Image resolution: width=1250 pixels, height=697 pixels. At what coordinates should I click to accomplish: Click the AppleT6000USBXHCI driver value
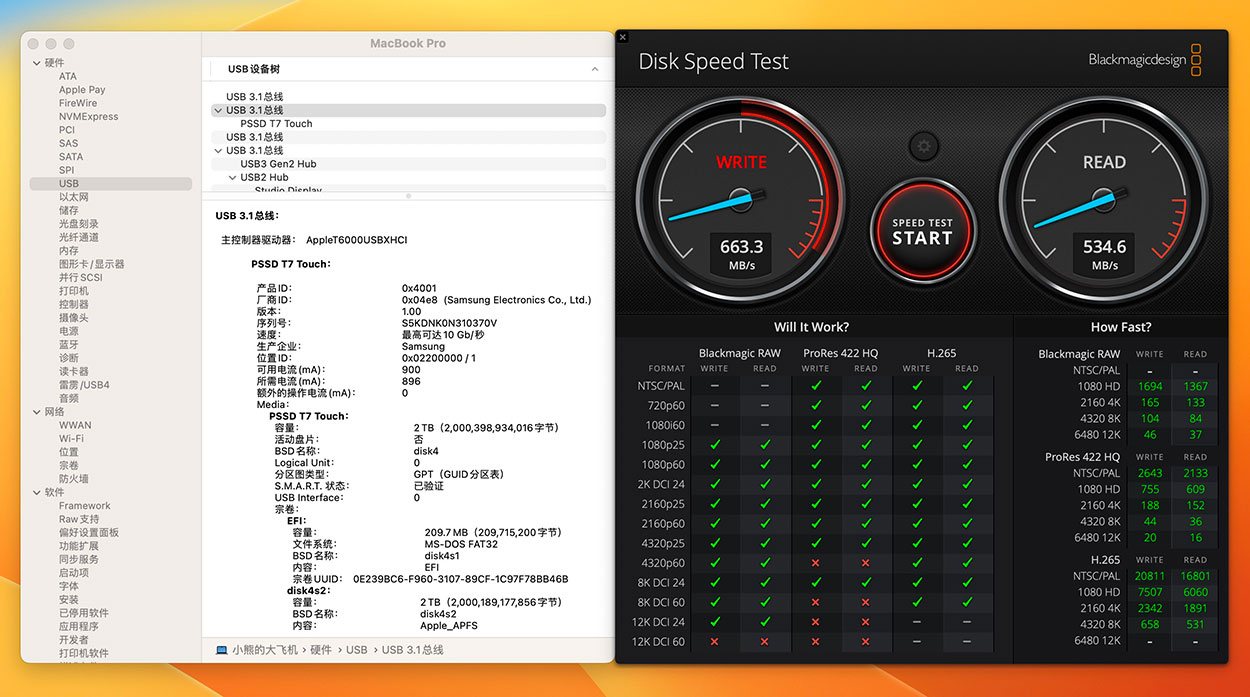[356, 240]
